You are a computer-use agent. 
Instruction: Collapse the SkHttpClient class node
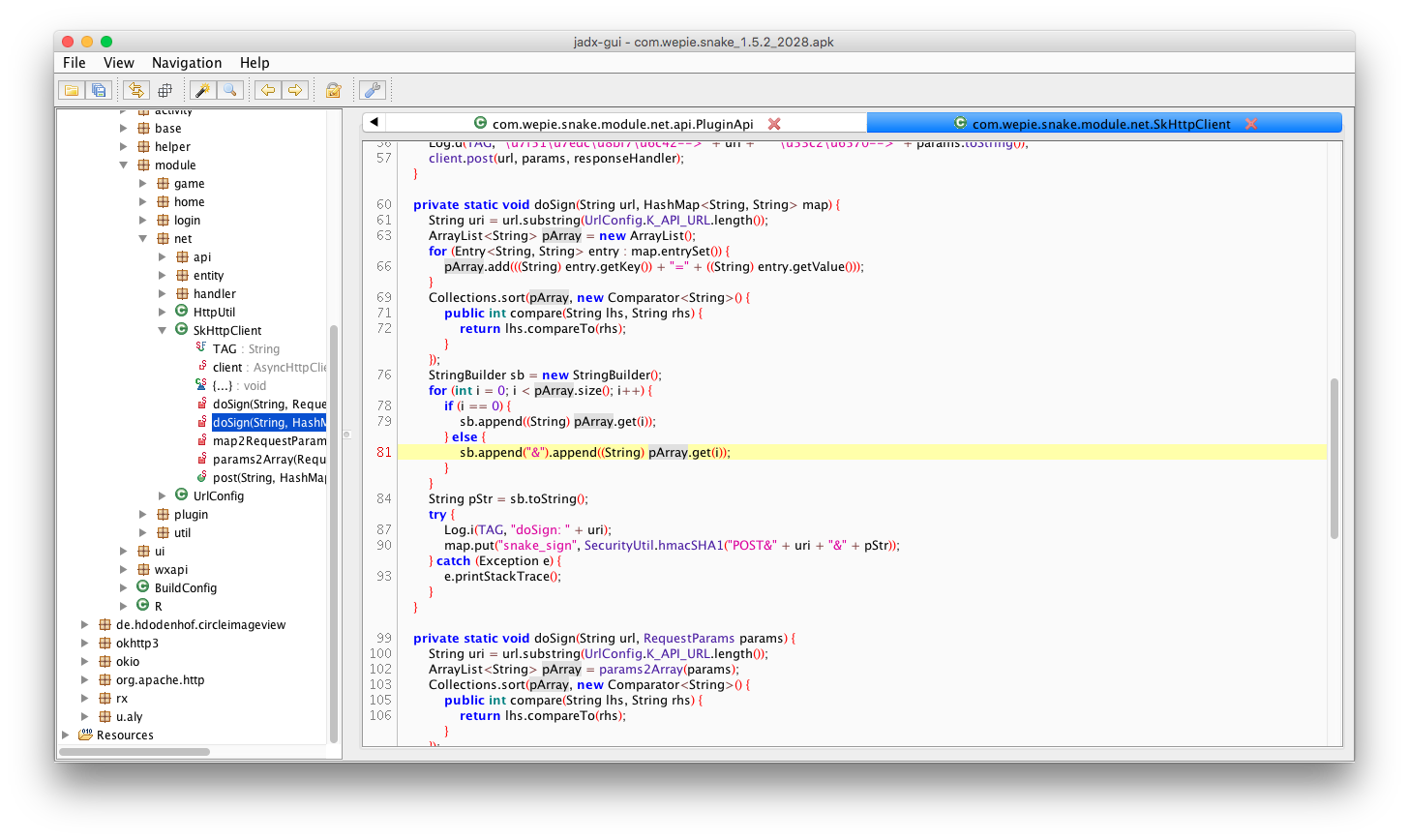pyautogui.click(x=163, y=331)
